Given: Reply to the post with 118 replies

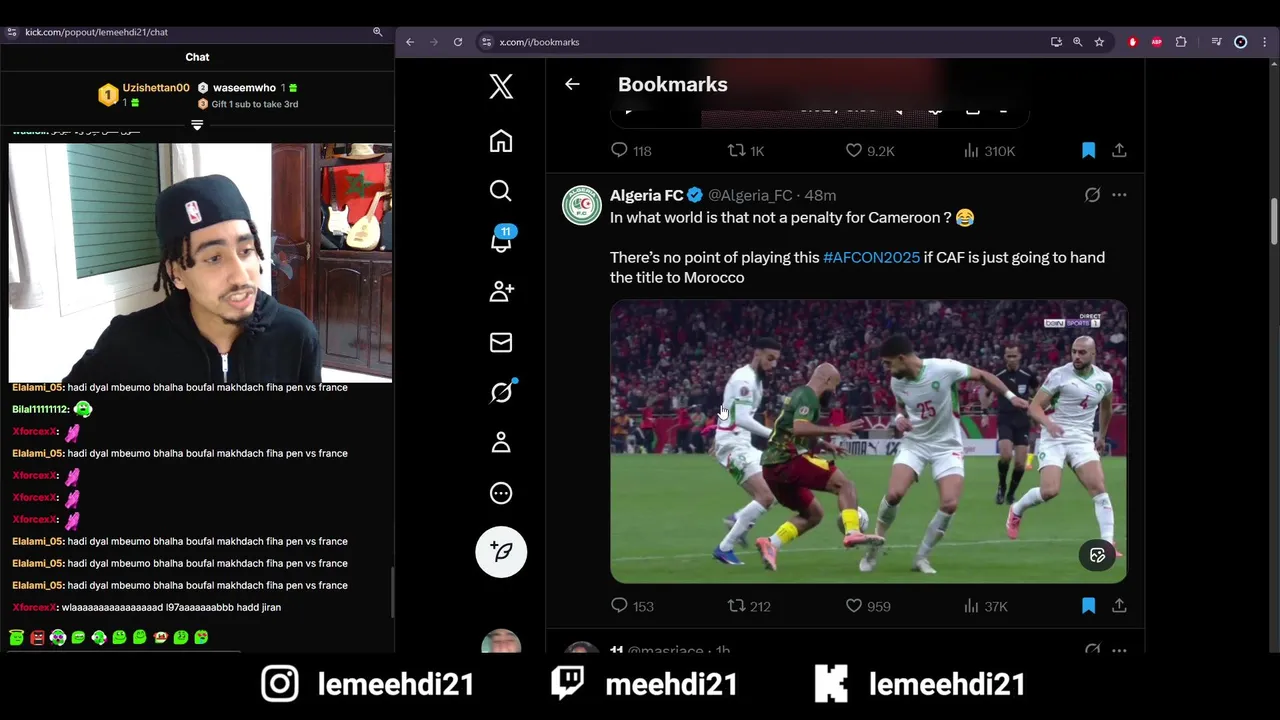Looking at the screenshot, I should (631, 151).
